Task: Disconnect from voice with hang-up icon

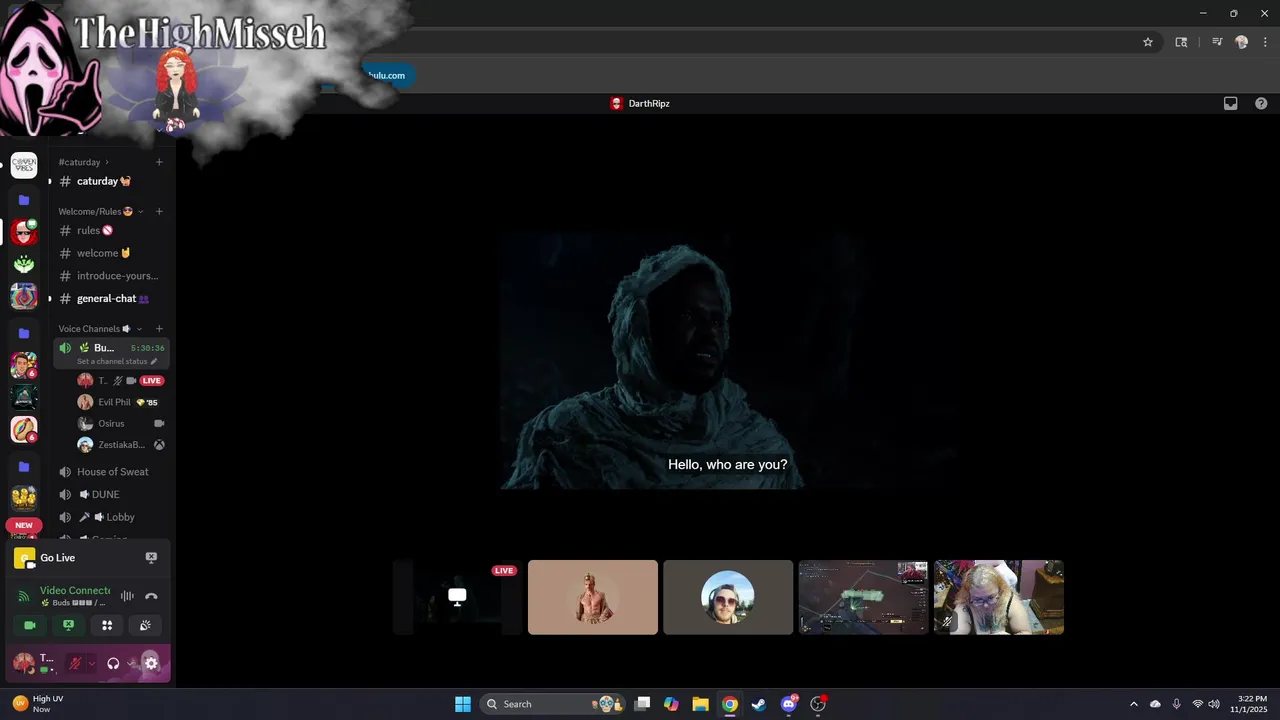Action: 151,596
